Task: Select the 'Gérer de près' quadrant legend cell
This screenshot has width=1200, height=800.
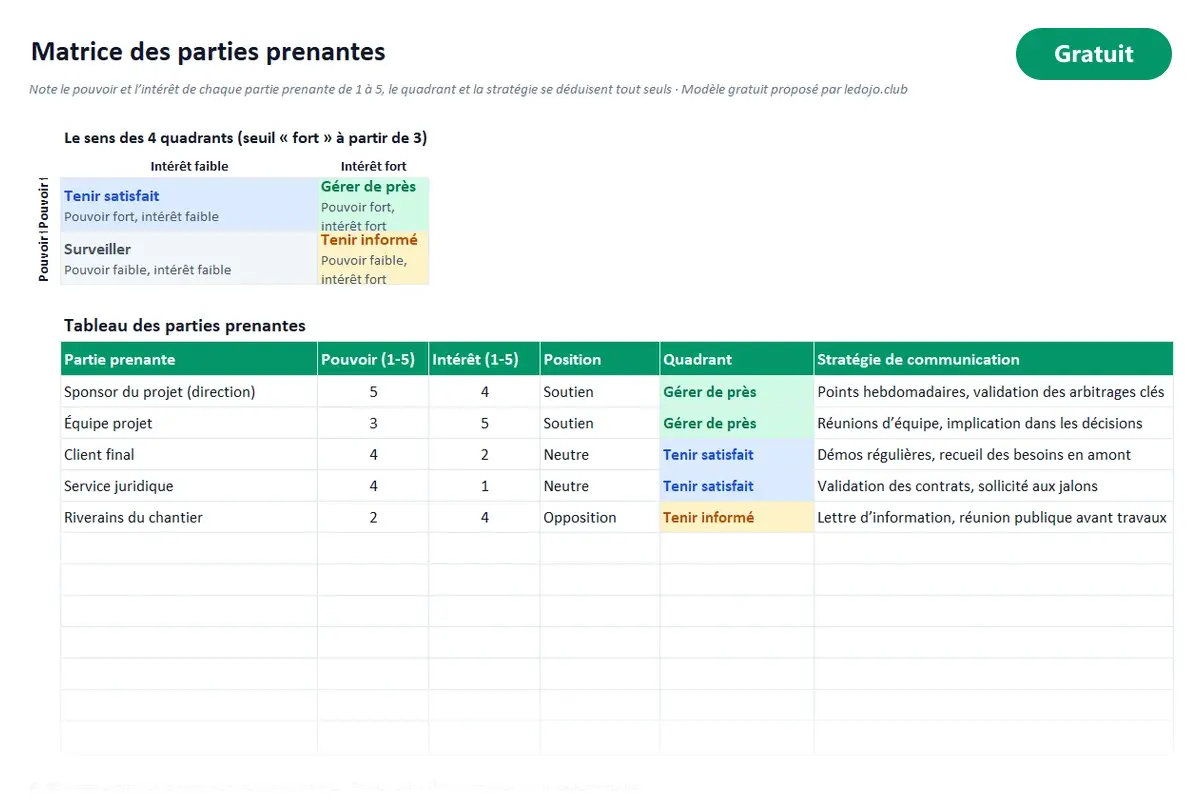Action: point(374,205)
